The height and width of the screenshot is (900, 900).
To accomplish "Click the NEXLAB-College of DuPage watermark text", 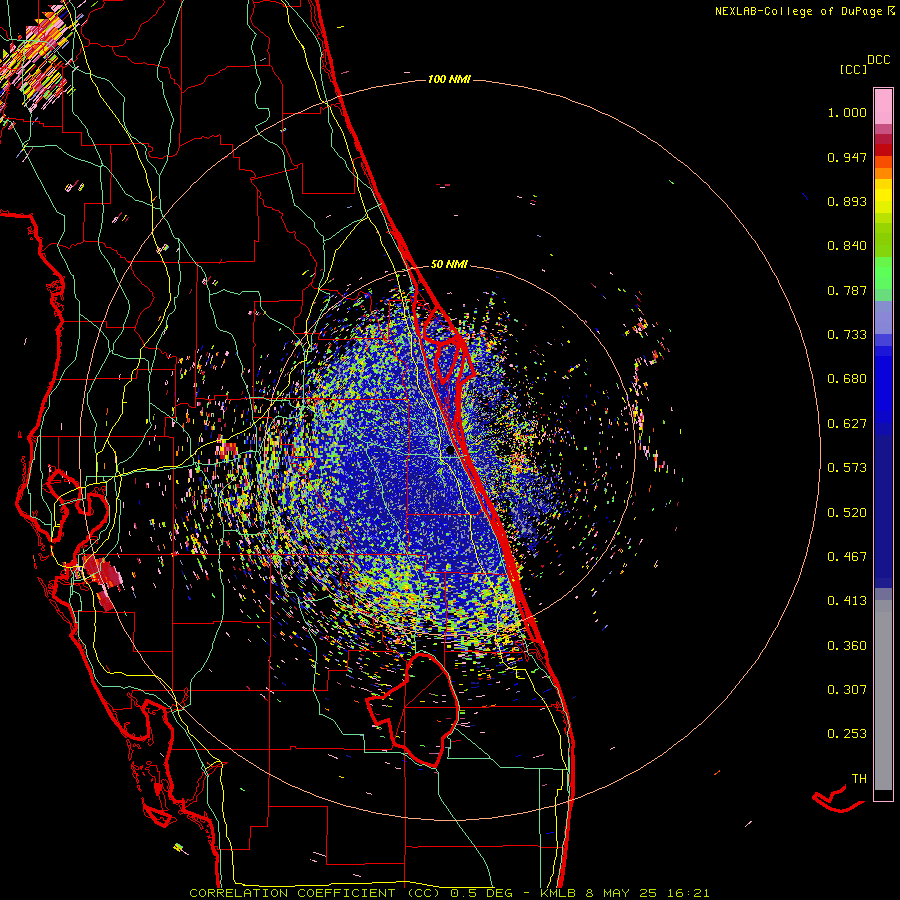I will click(800, 11).
